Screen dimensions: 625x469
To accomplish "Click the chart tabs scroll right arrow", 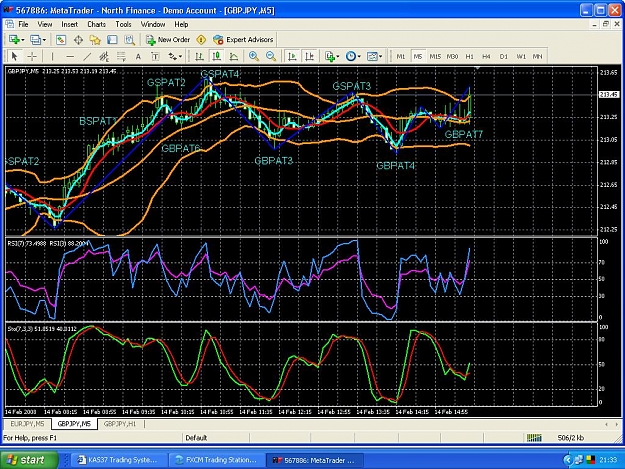I will 616,424.
